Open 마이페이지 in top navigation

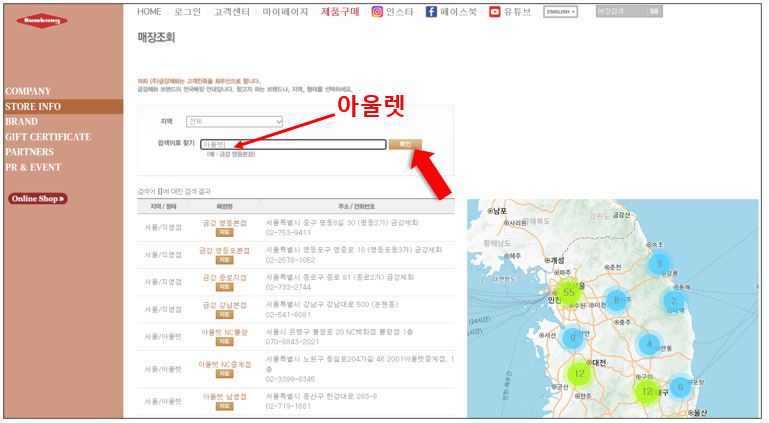coord(285,11)
